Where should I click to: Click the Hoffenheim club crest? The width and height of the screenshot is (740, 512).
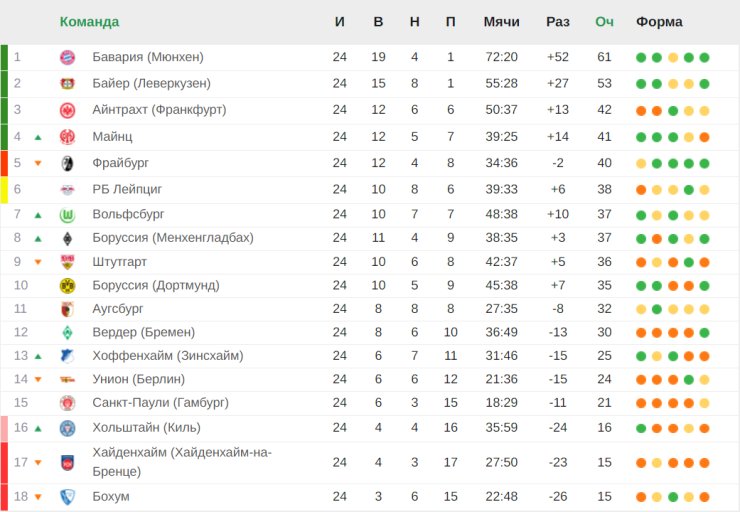pyautogui.click(x=67, y=356)
